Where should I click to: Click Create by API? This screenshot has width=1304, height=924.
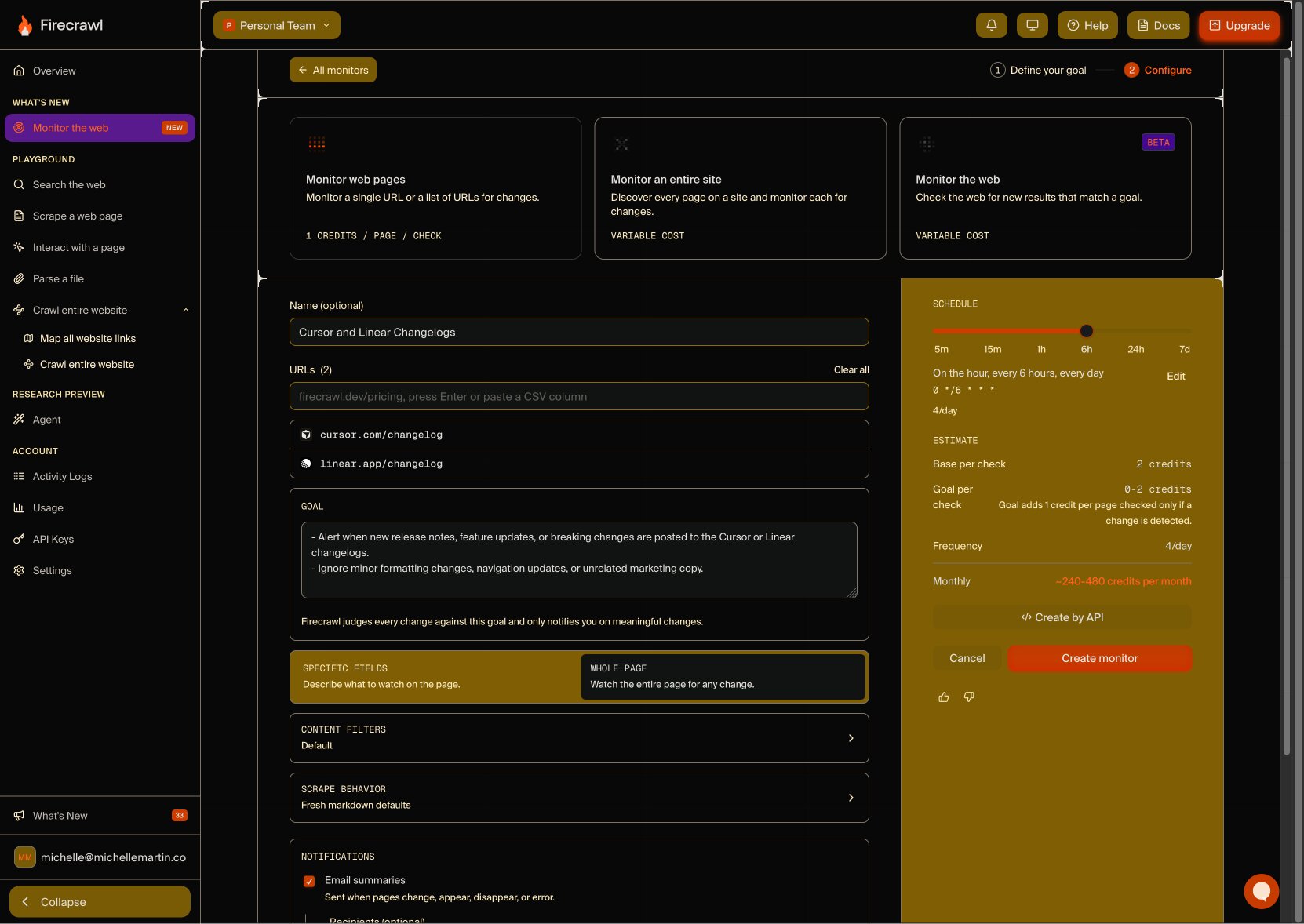point(1062,617)
